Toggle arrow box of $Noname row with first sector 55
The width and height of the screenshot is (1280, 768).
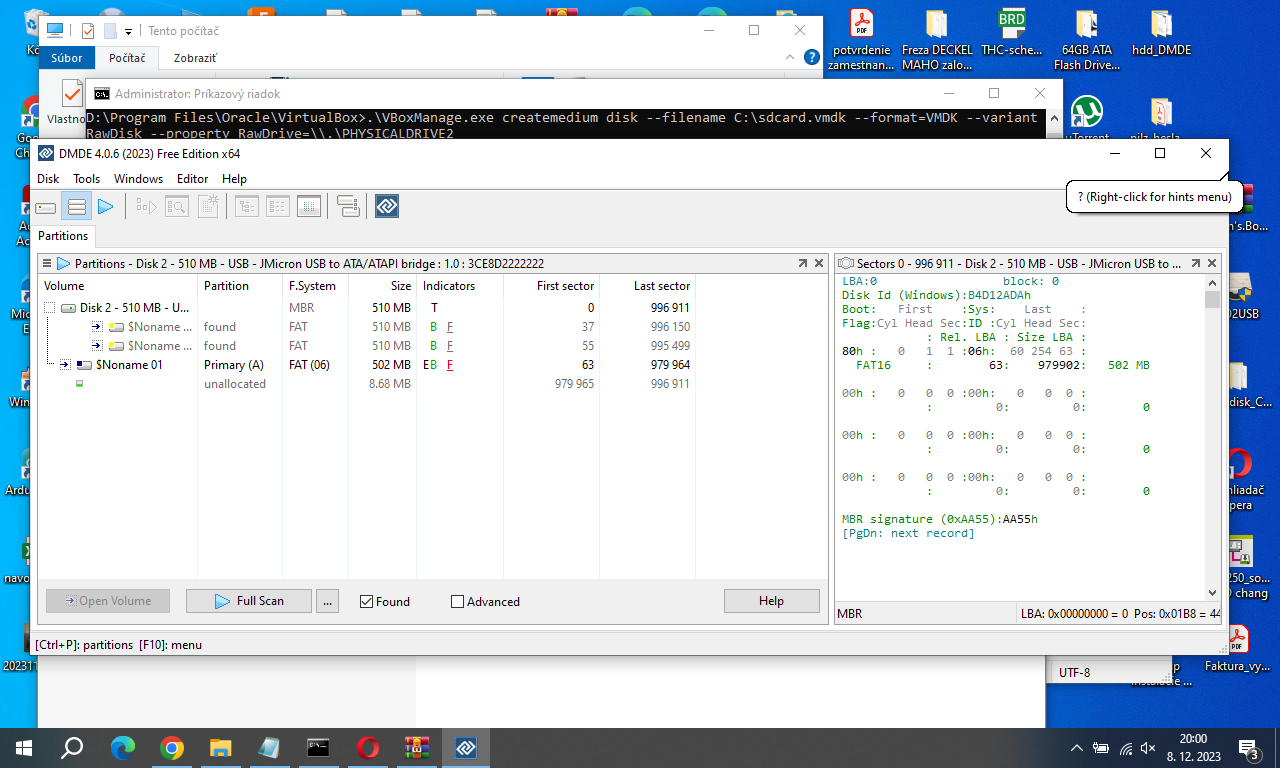[97, 346]
